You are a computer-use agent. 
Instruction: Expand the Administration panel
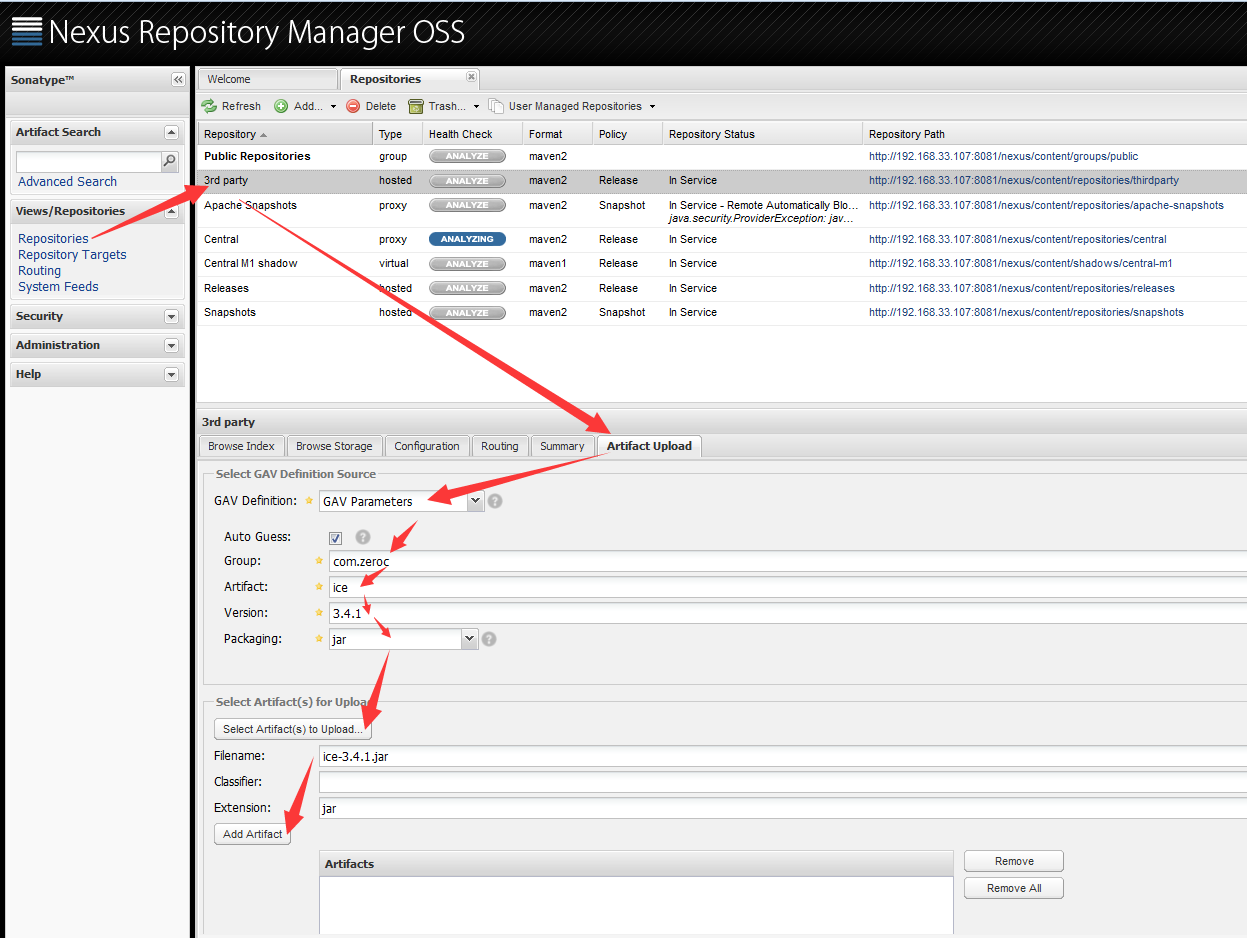click(x=171, y=345)
